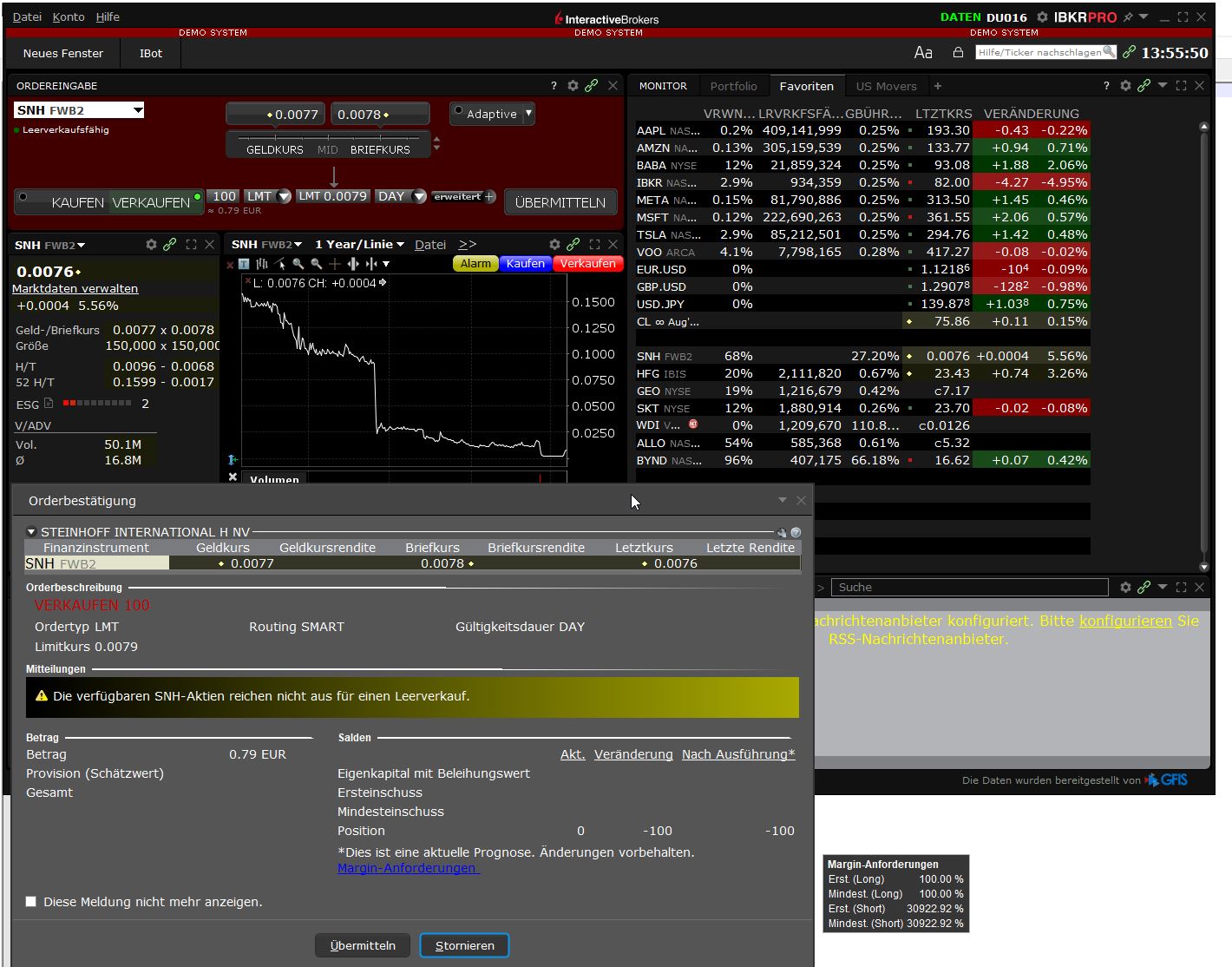The image size is (1232, 967).
Task: Click ÜBERMITTELN in the Ordereingabe panel
Action: (560, 202)
